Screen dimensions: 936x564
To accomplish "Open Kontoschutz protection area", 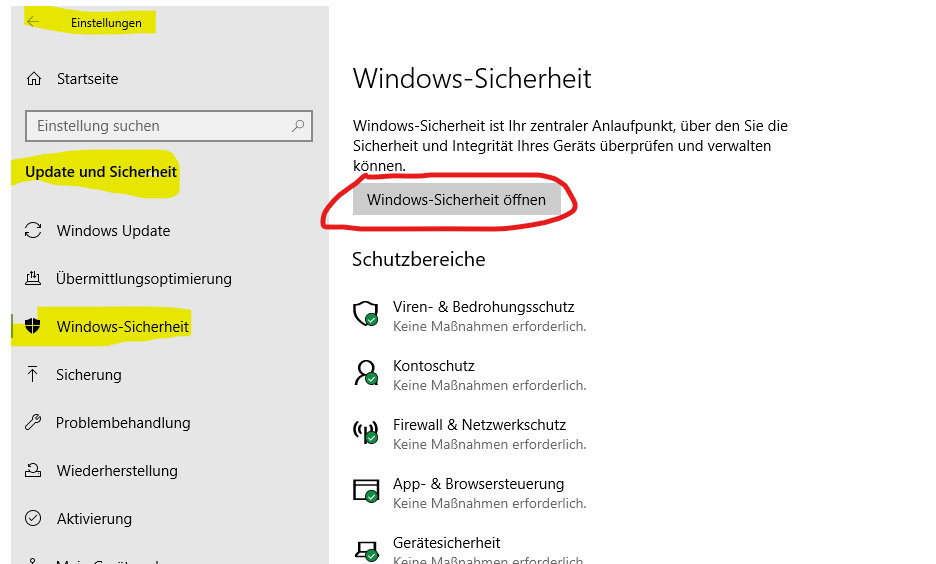I will tap(434, 366).
